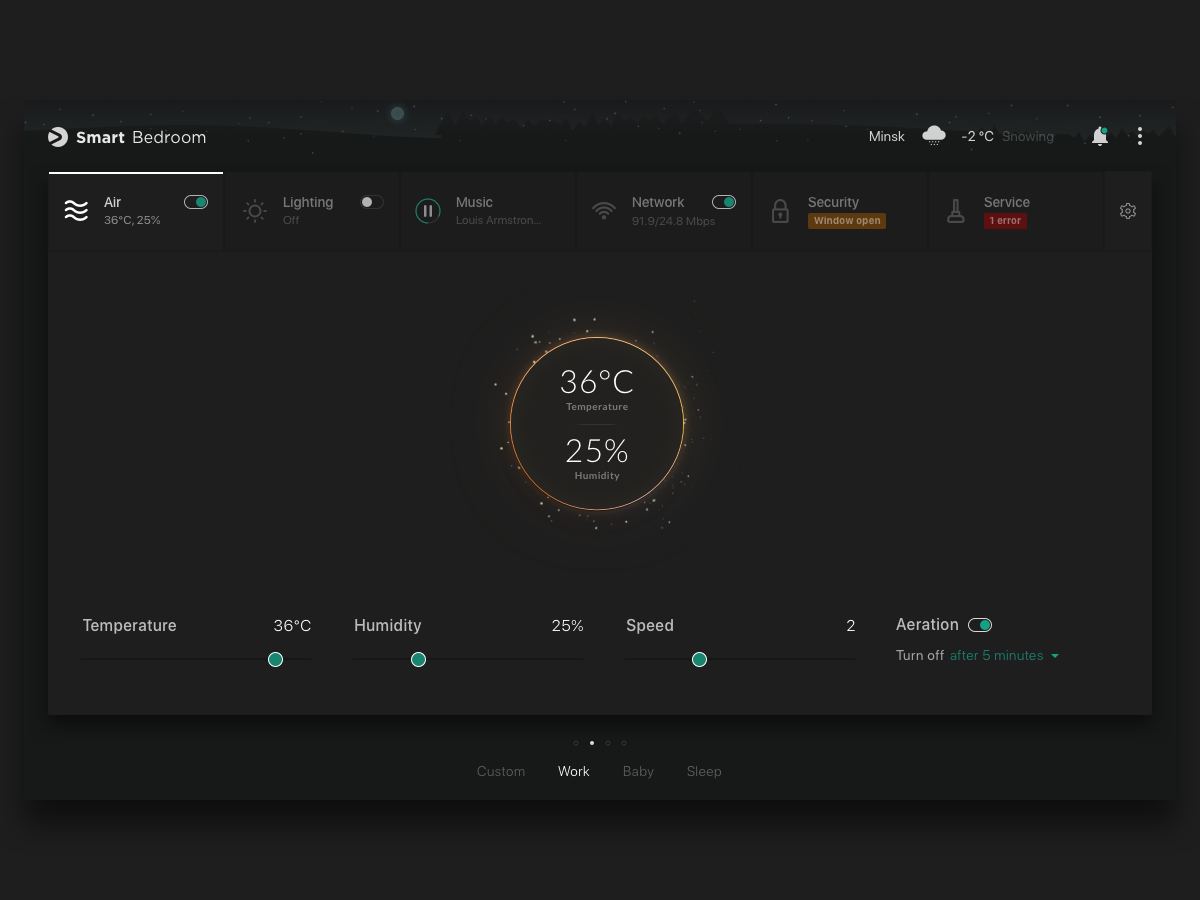
Task: Click the Service brush icon
Action: [x=956, y=211]
